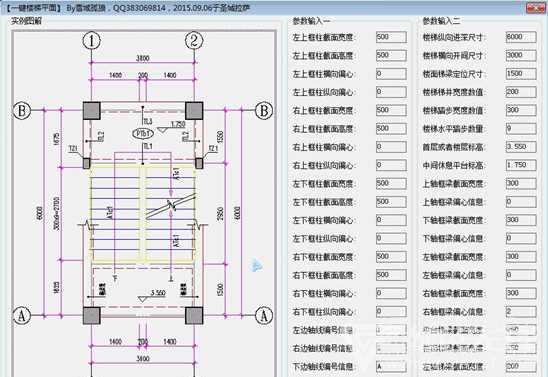This screenshot has width=548, height=377.
Task: Click the 首层或者楼层标高 label text
Action: click(x=453, y=147)
